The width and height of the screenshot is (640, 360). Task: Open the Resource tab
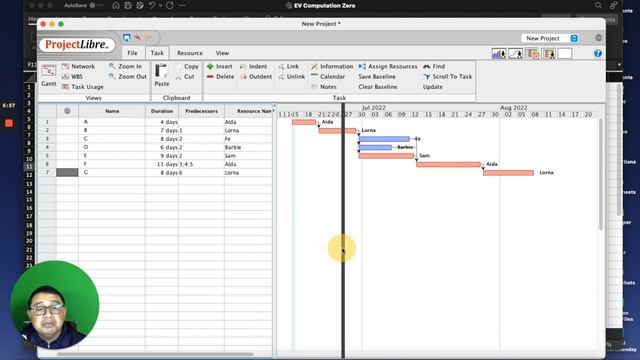tap(189, 53)
